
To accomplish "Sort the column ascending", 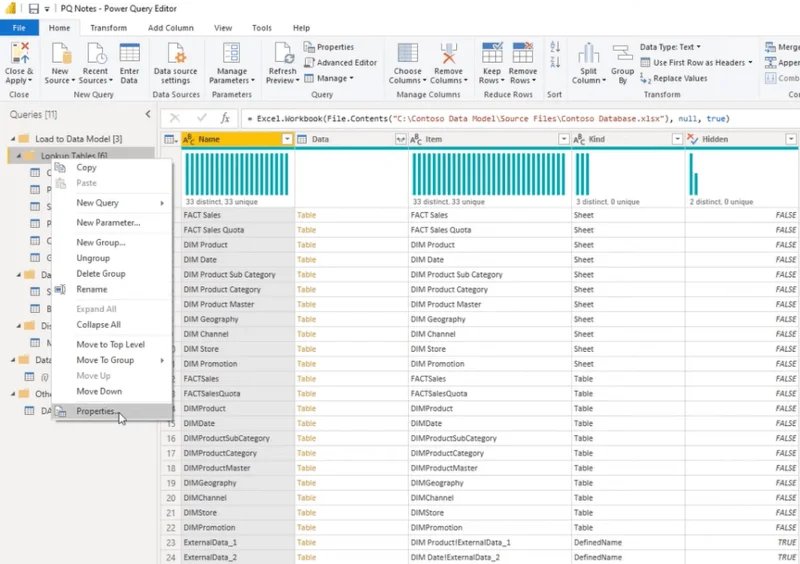I will click(555, 47).
